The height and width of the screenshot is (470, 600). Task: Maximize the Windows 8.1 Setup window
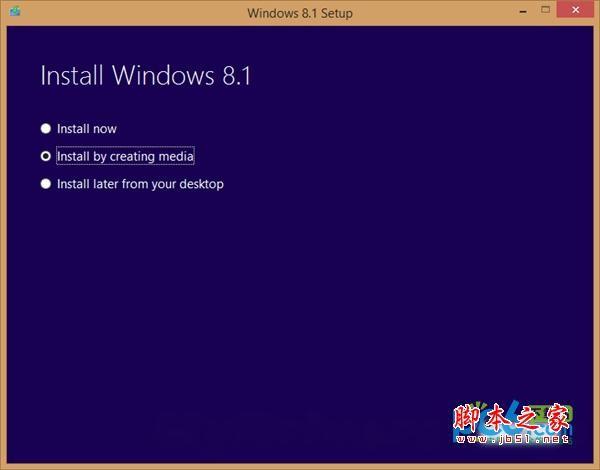546,10
